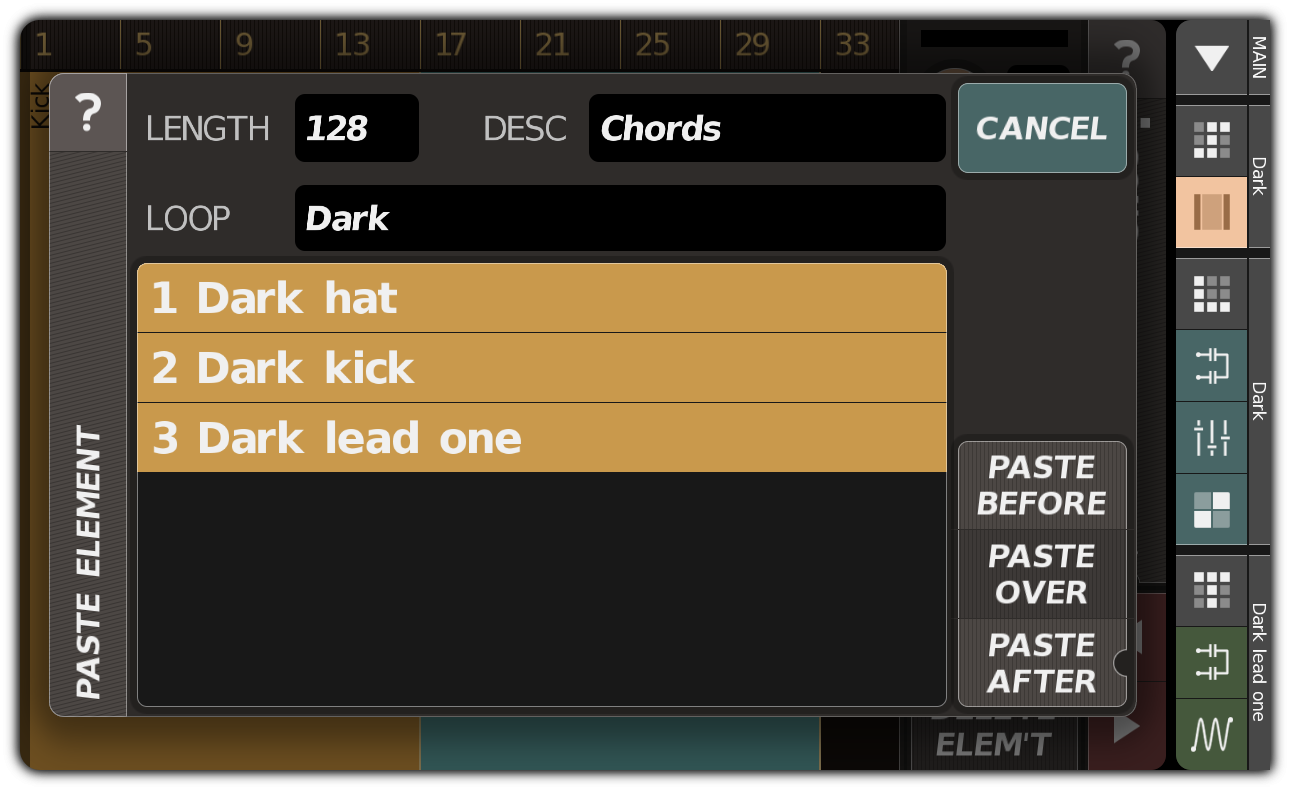The width and height of the screenshot is (1290, 790).
Task: Click measure 17 on the timeline ruler
Action: [x=451, y=44]
